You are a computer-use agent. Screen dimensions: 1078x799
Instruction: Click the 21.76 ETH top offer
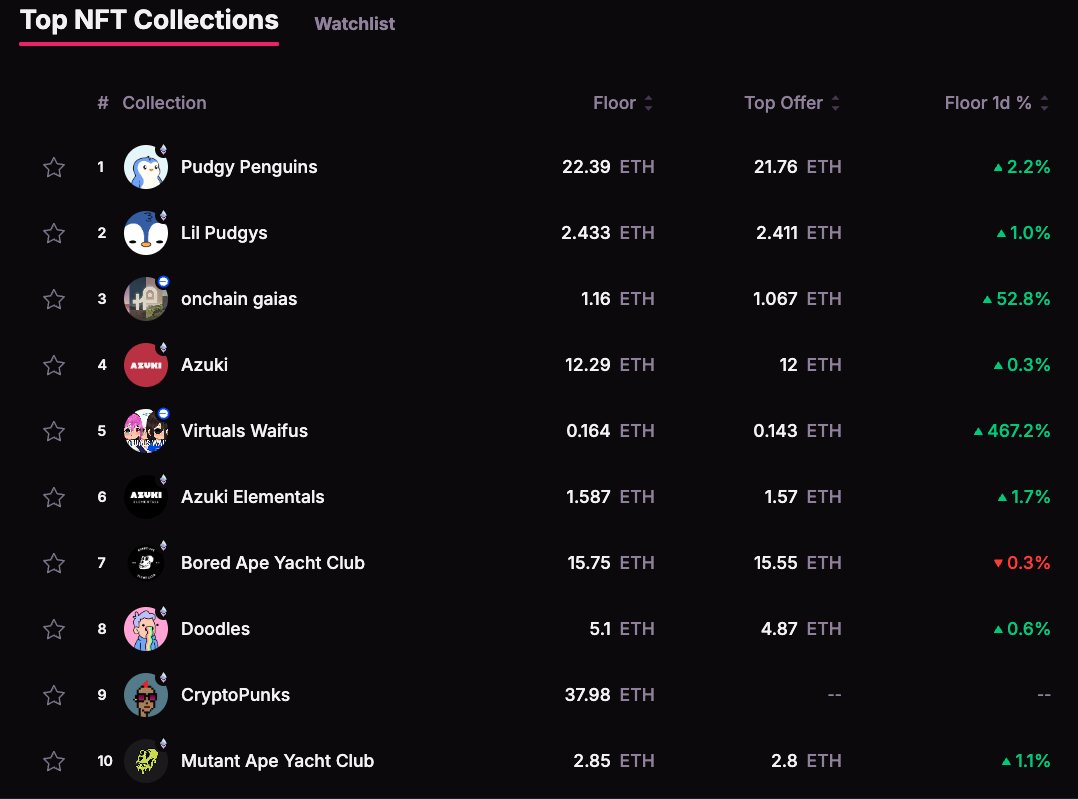tap(798, 167)
